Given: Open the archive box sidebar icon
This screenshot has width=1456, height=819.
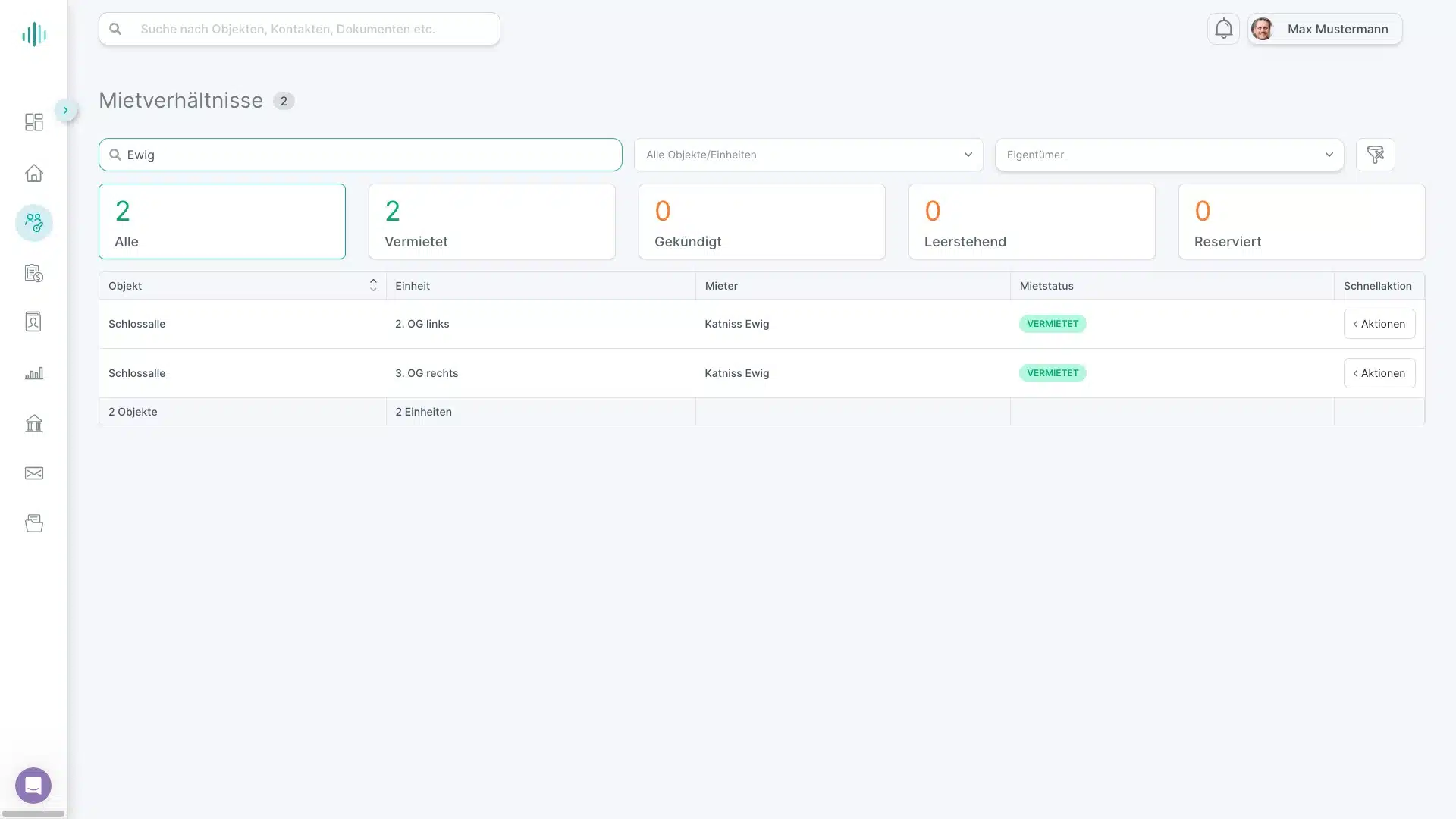Looking at the screenshot, I should (x=34, y=523).
